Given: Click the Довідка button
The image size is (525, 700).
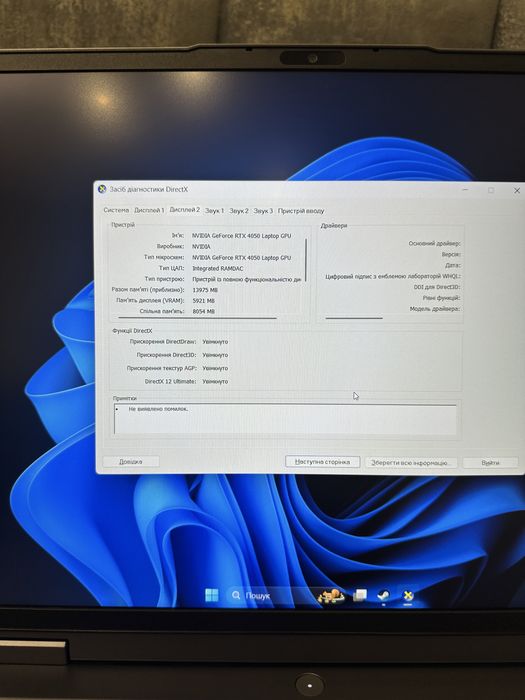Looking at the screenshot, I should click(x=131, y=462).
